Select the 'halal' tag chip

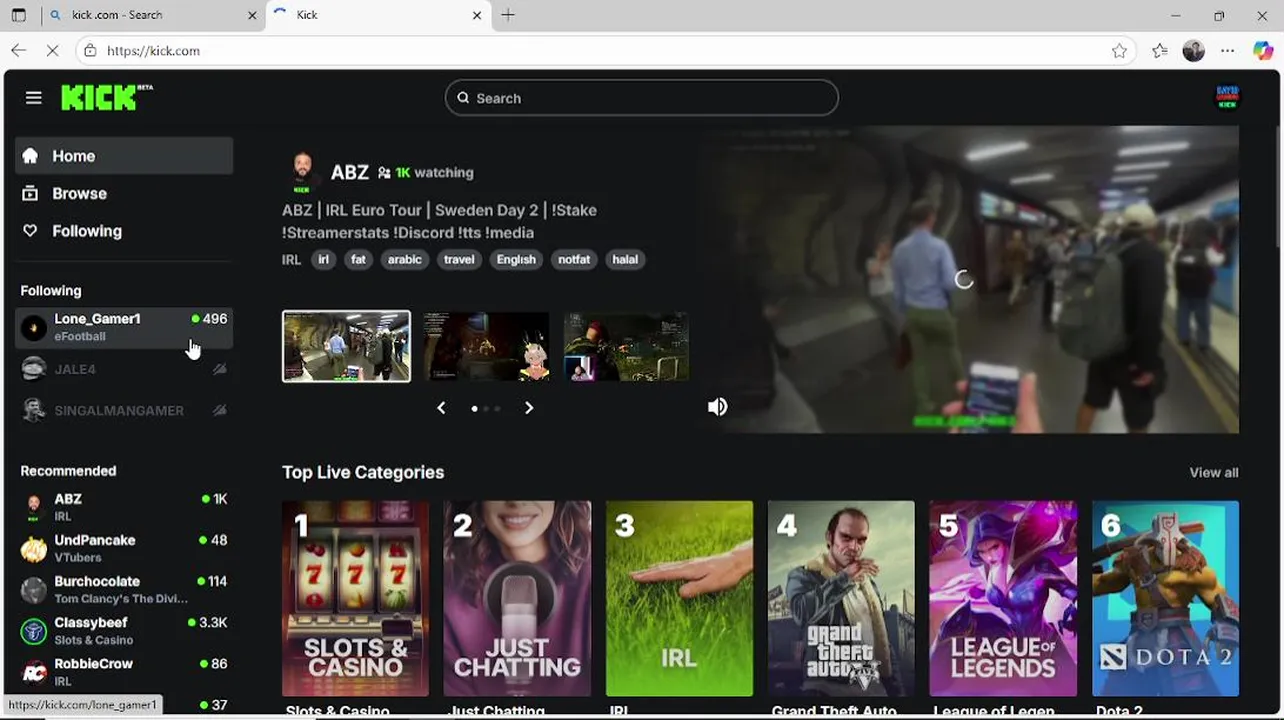click(x=625, y=260)
